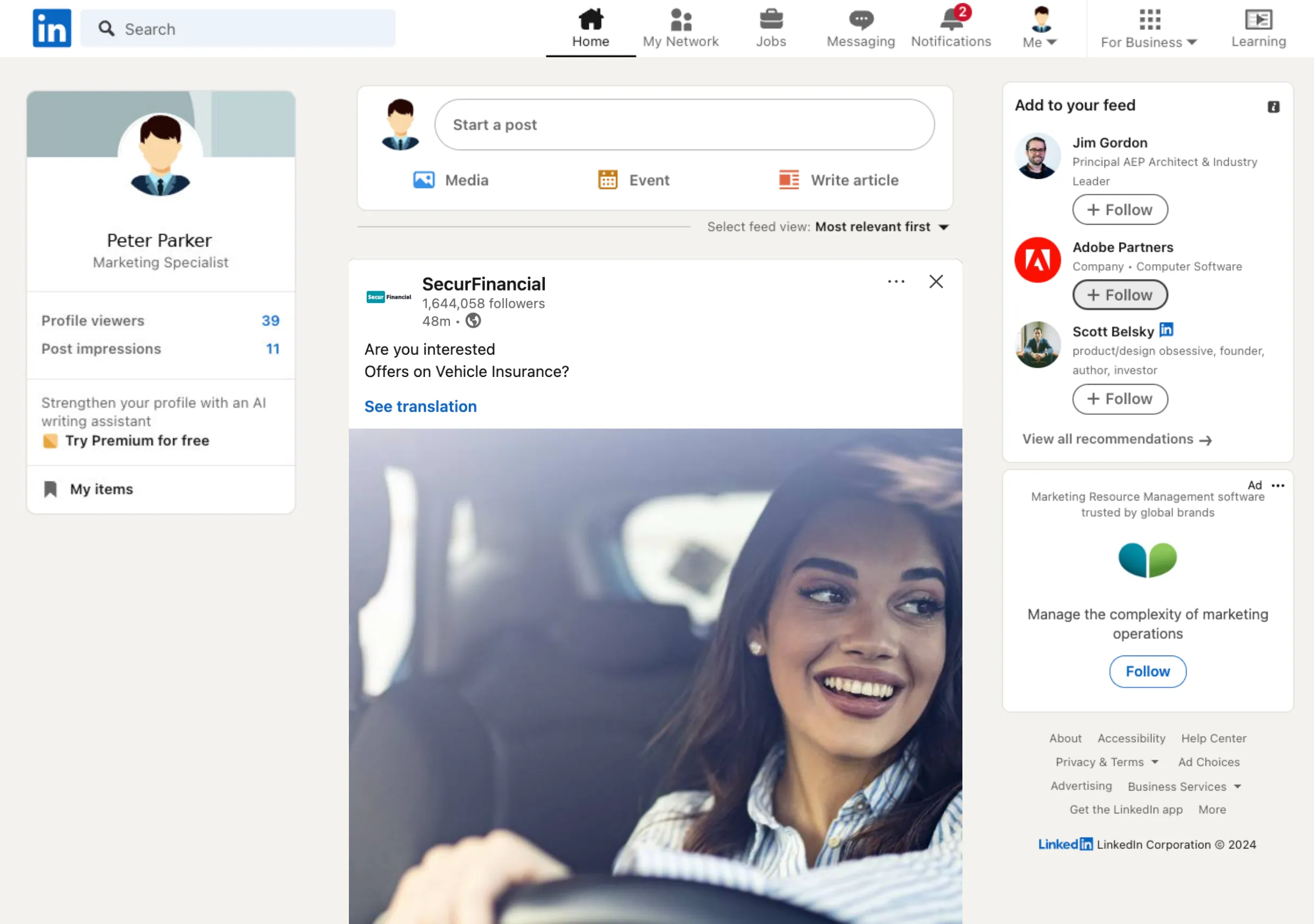Viewport: 1314px width, 924px height.
Task: Click the feed info icon
Action: tap(1273, 107)
